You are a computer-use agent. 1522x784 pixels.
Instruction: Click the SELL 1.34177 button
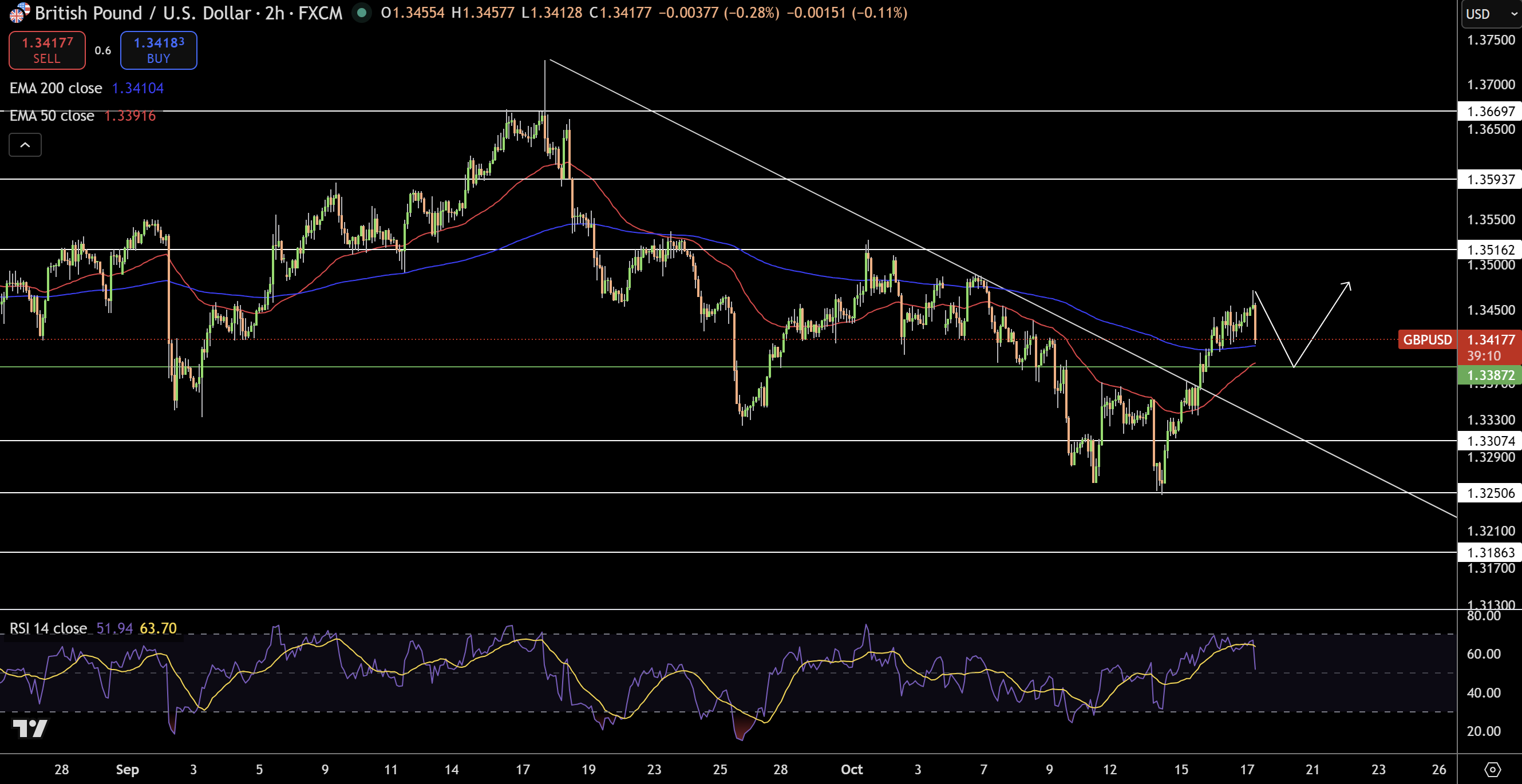click(47, 50)
